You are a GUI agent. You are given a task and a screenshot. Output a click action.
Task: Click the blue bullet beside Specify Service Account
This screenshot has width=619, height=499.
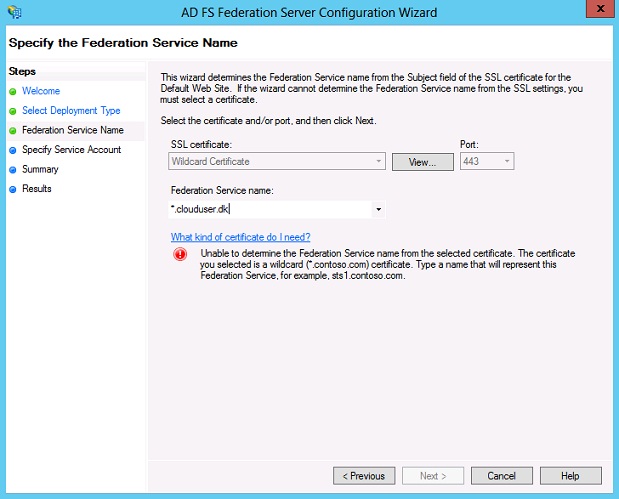[x=13, y=150]
